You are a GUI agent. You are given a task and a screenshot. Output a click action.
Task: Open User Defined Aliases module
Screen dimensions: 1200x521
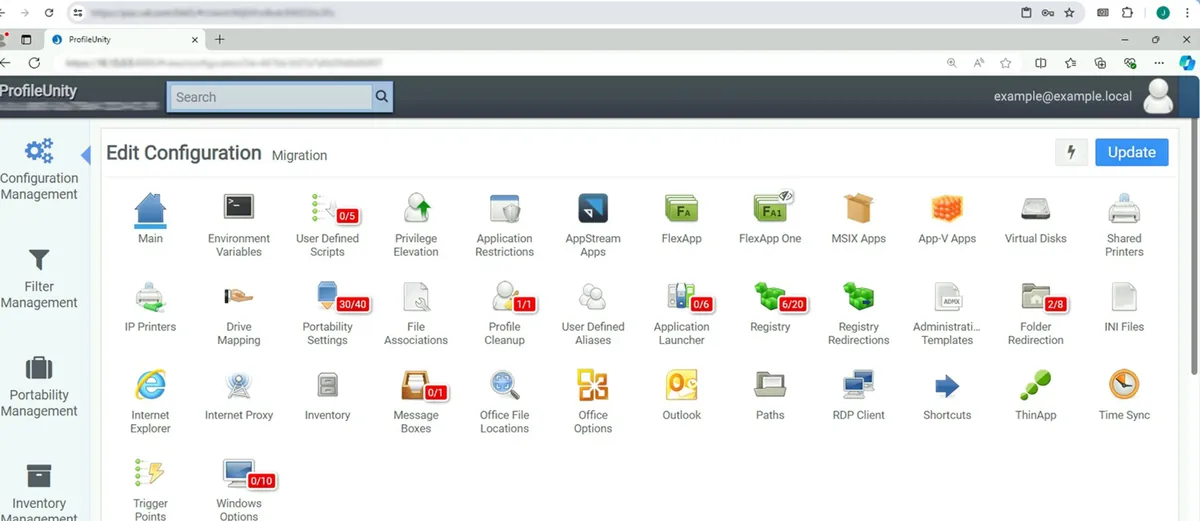coord(593,313)
